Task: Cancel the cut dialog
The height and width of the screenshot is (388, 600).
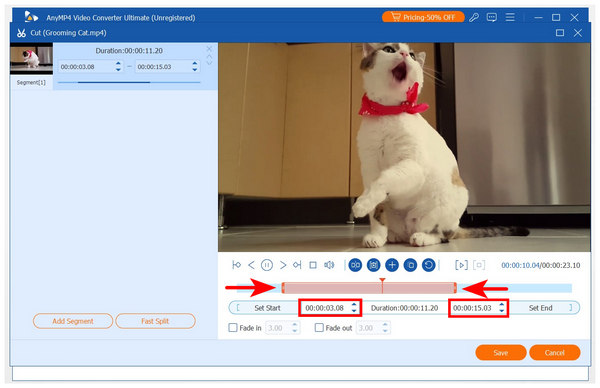Action: [554, 352]
